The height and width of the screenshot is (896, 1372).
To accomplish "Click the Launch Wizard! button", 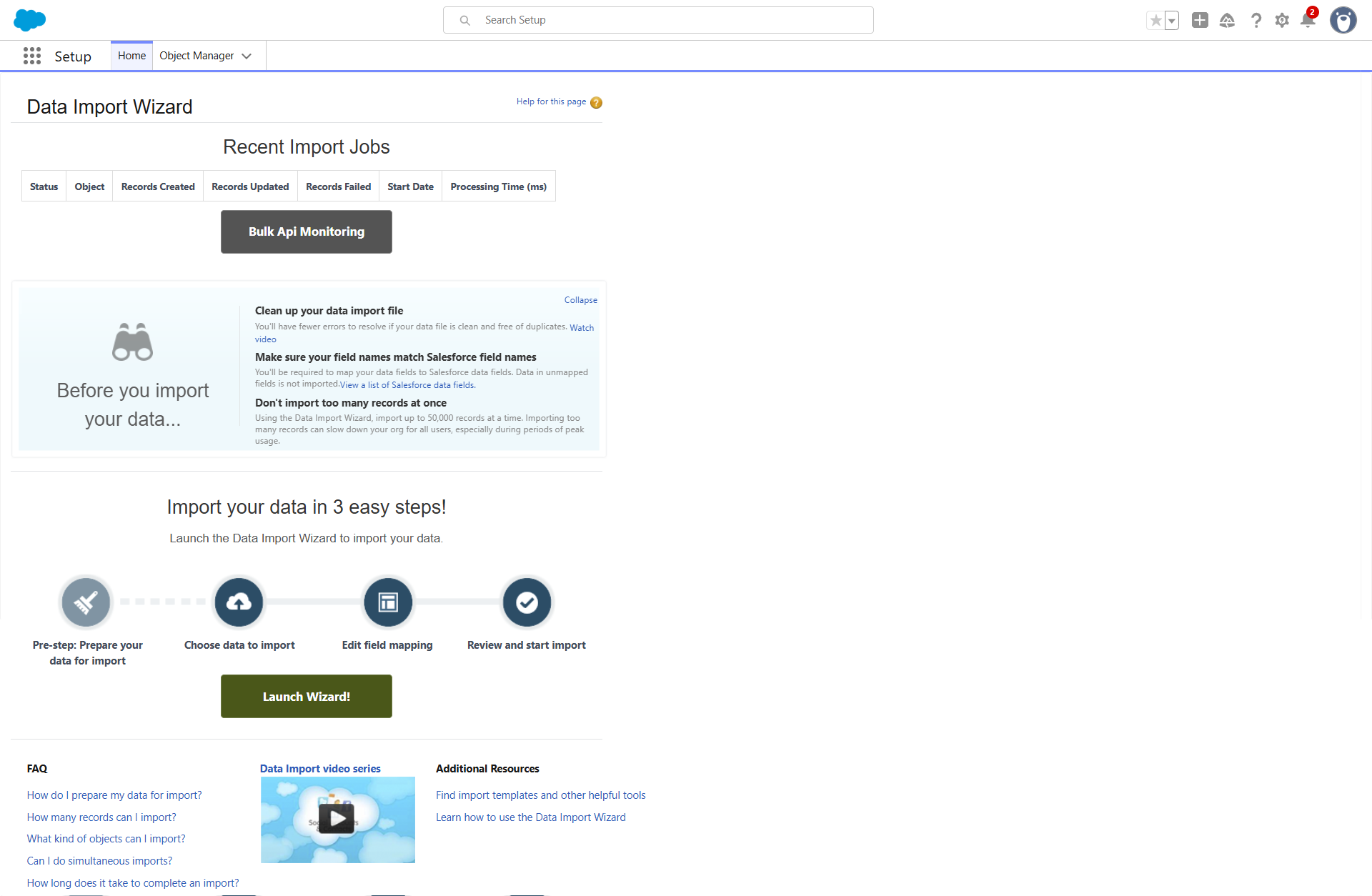I will 307,696.
